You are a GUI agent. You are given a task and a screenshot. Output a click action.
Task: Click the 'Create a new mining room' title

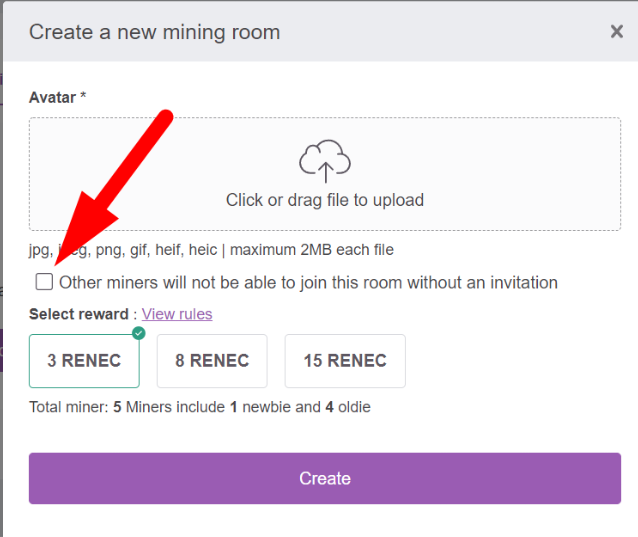pyautogui.click(x=154, y=32)
